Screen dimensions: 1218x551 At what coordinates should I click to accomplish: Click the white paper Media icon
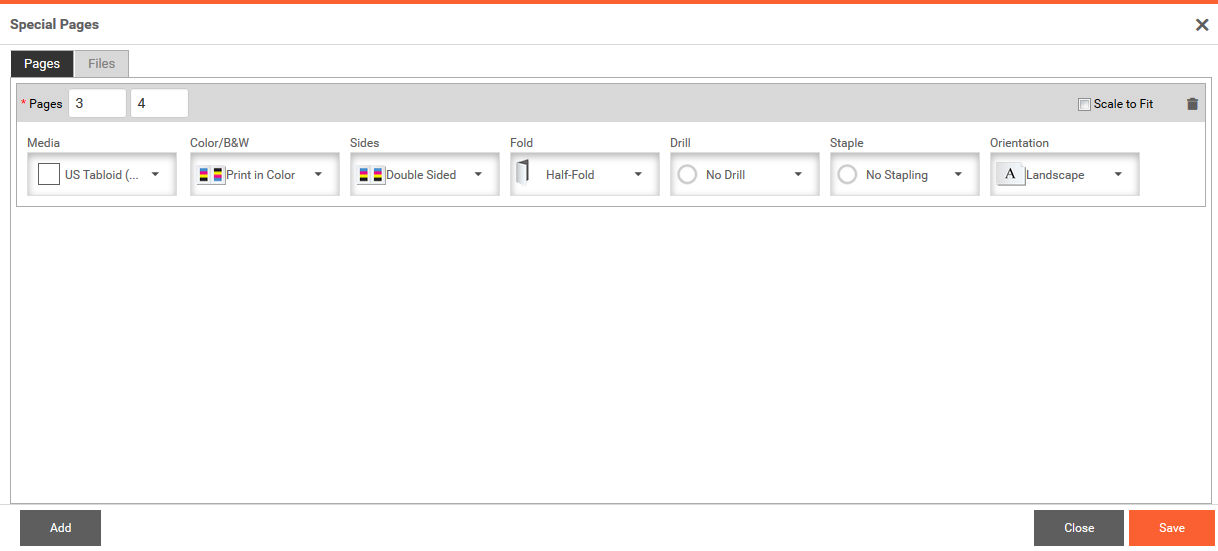[49, 174]
